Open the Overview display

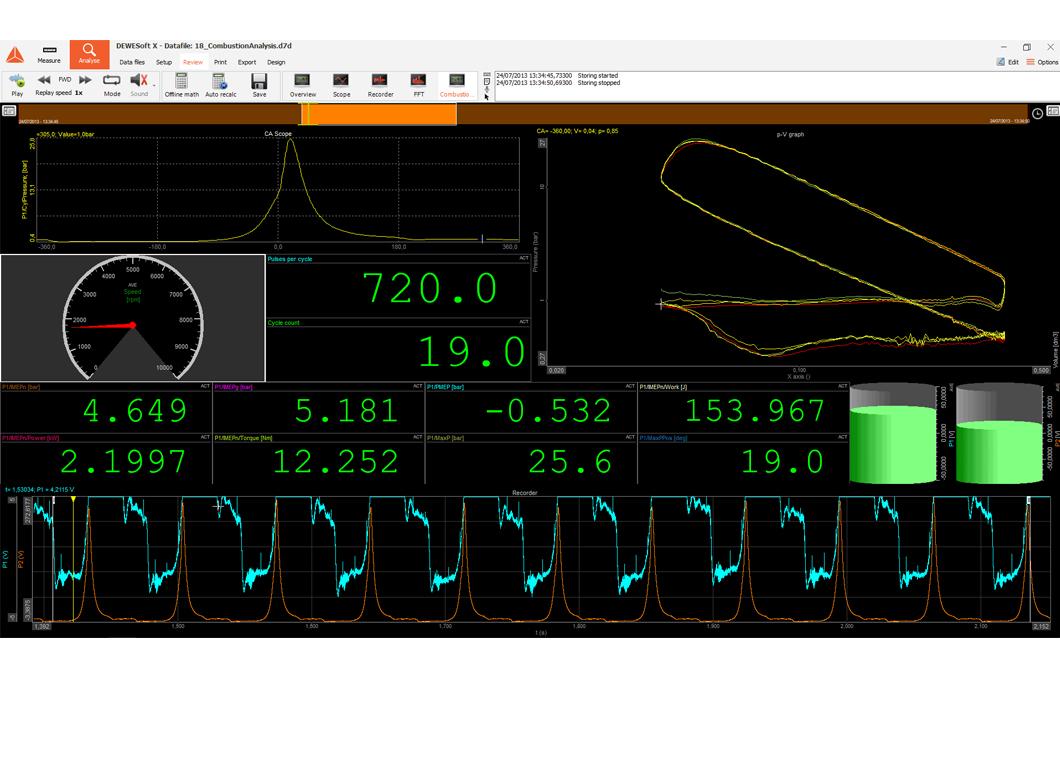(x=302, y=85)
